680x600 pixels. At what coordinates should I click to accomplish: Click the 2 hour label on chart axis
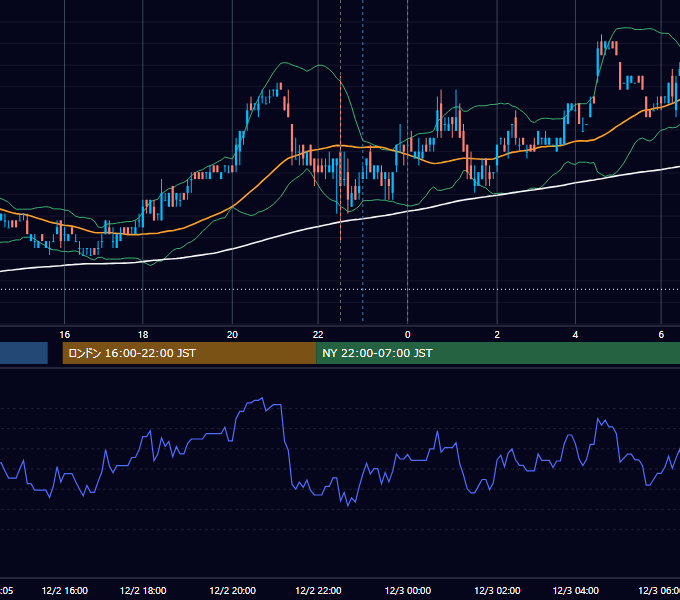click(497, 335)
